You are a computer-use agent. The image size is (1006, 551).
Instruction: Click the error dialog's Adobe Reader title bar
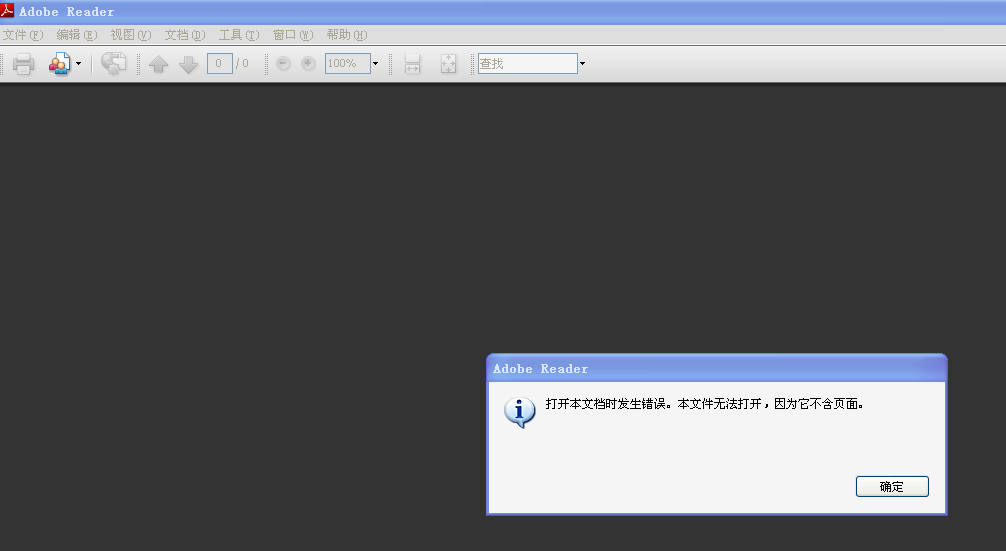coord(717,369)
